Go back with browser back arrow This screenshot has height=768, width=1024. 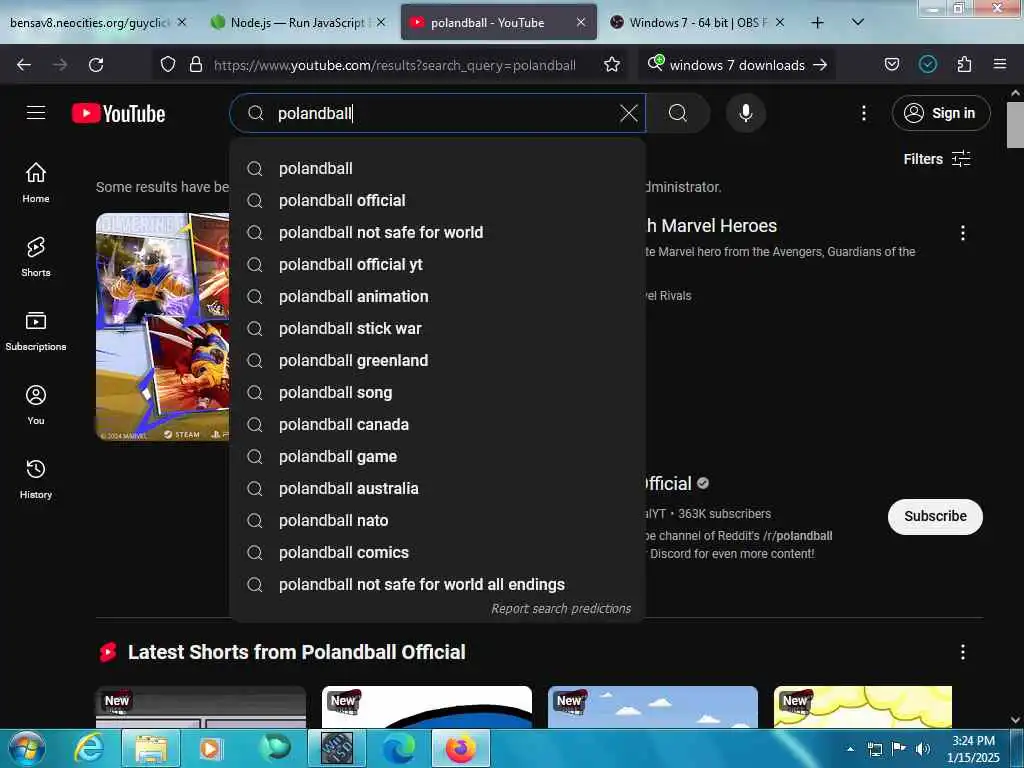(24, 65)
